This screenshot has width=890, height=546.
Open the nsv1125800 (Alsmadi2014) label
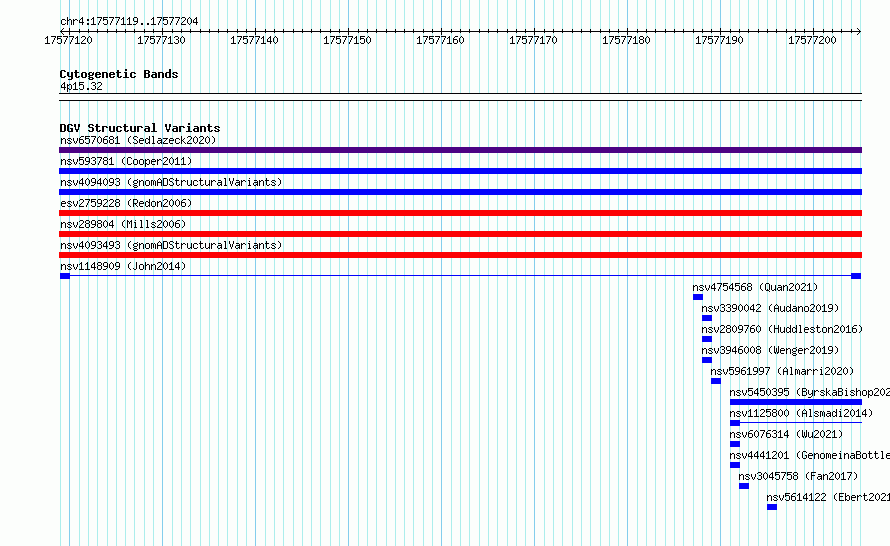click(x=801, y=413)
